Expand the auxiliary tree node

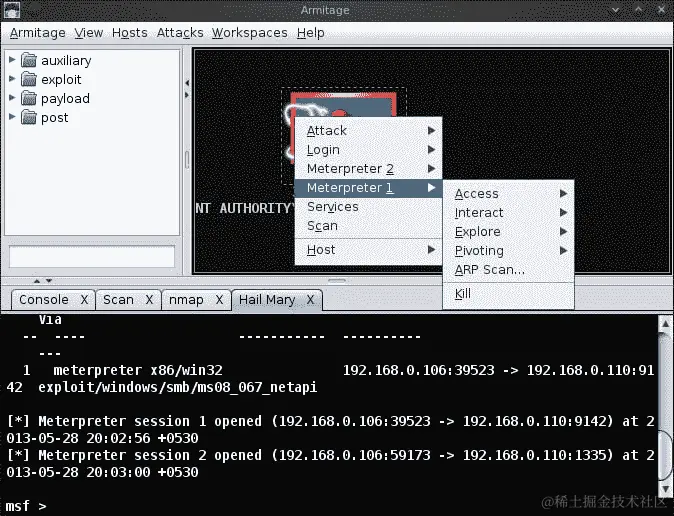(x=12, y=60)
